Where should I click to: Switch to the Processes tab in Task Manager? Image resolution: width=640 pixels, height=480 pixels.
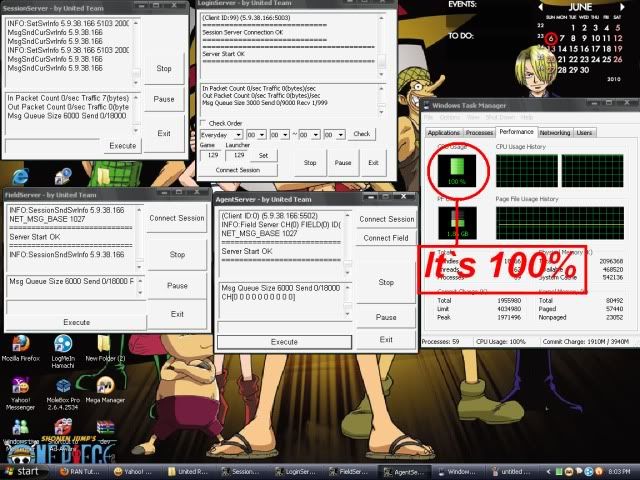tap(480, 132)
